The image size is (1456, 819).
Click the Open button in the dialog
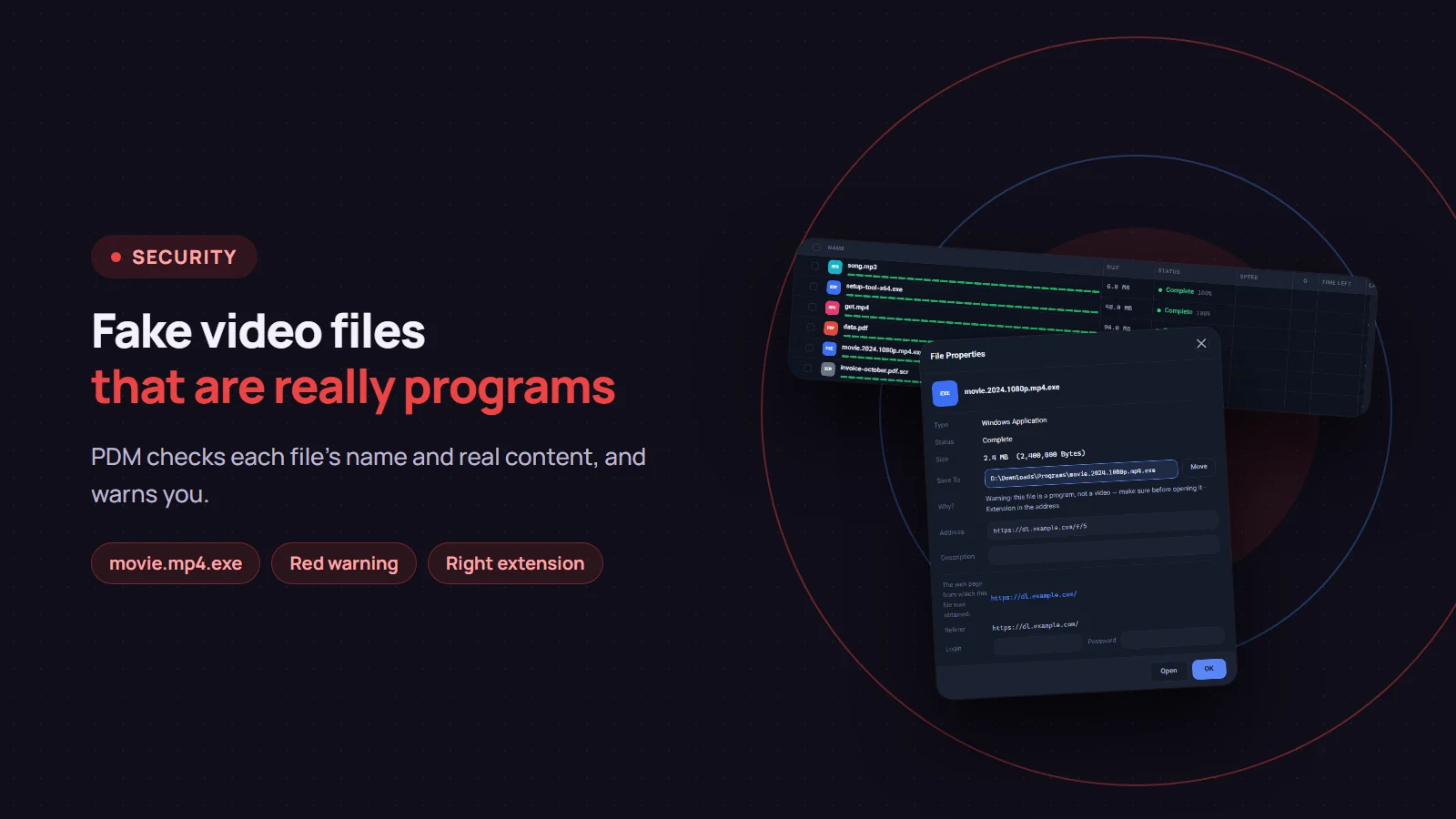click(x=1168, y=671)
